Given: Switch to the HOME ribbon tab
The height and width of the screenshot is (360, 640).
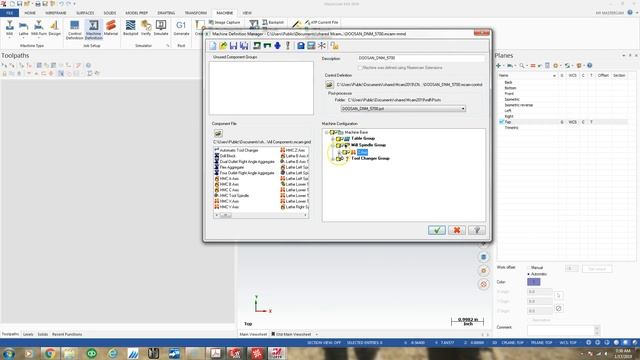Looking at the screenshot, I should pyautogui.click(x=30, y=13).
